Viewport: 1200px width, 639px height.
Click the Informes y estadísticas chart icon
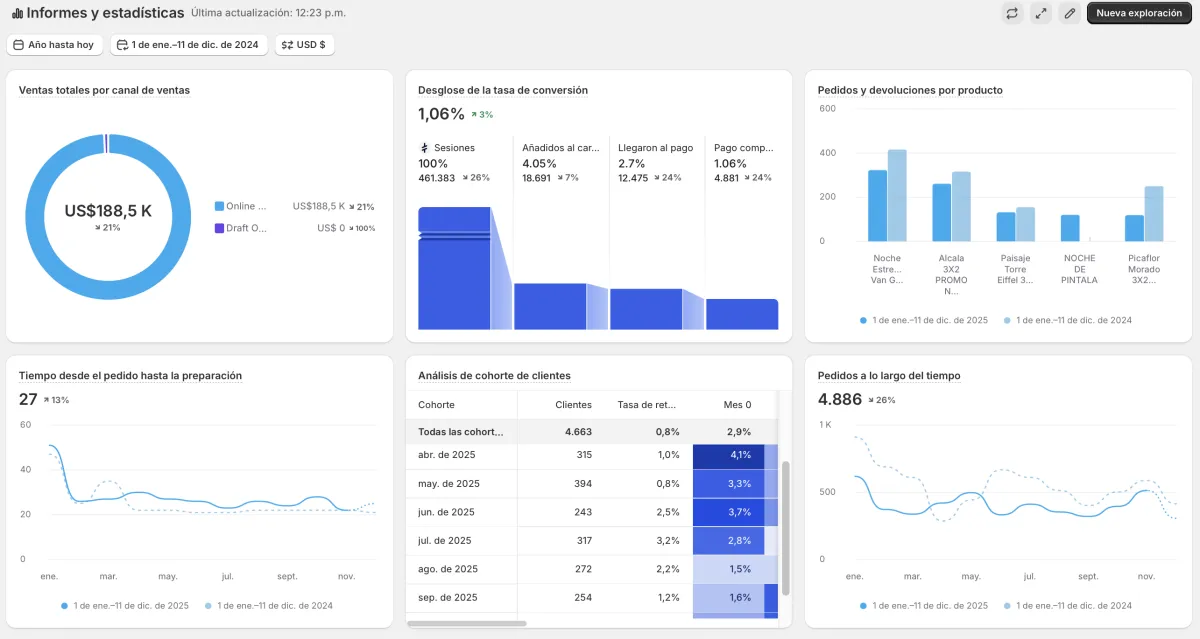(17, 13)
